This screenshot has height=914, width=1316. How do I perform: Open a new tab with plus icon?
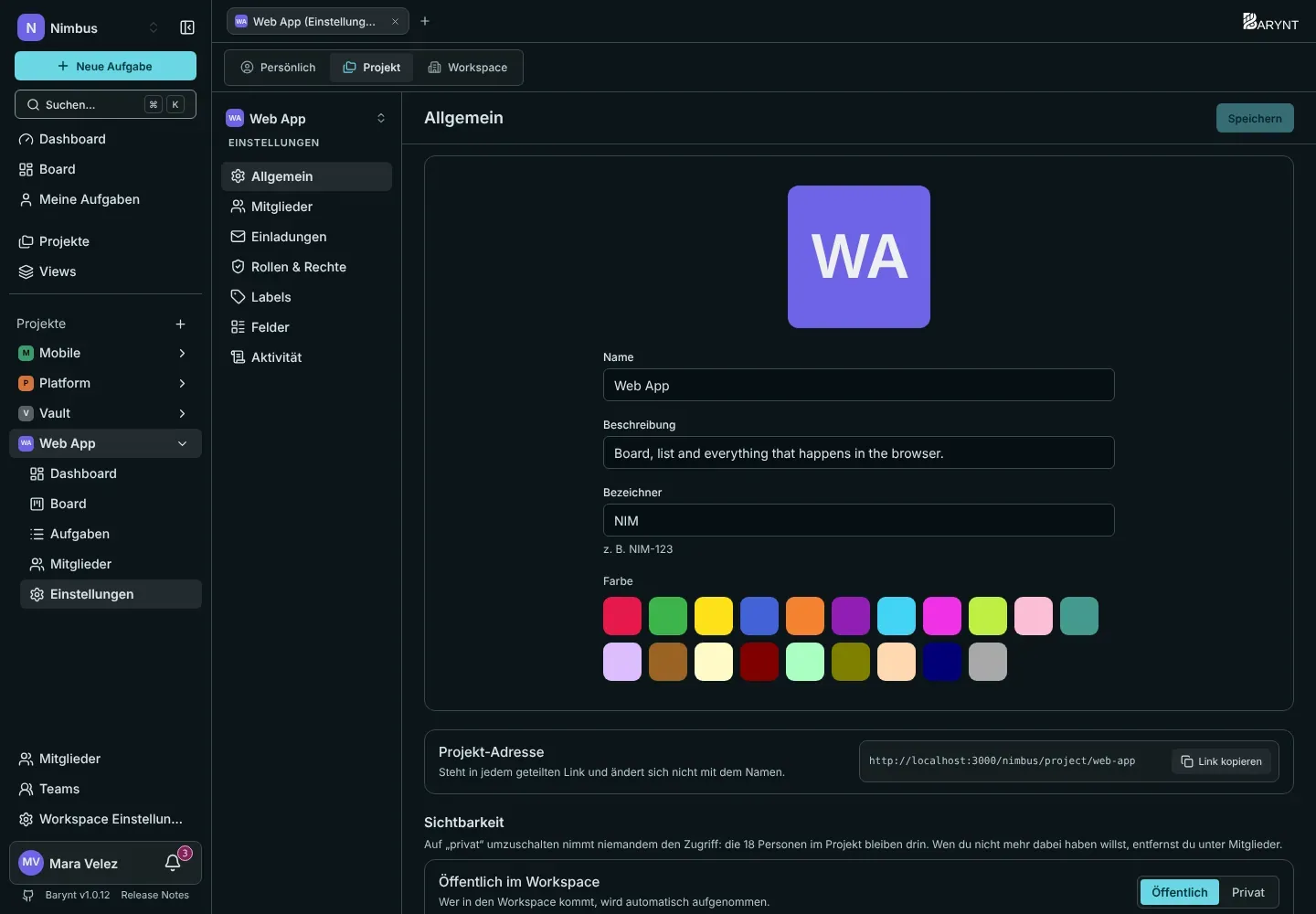pyautogui.click(x=425, y=21)
